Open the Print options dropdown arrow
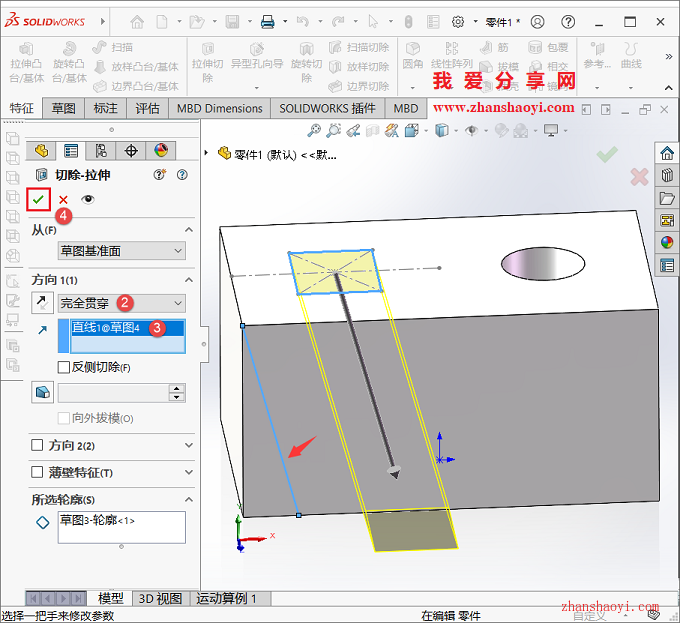This screenshot has width=680, height=623. click(x=285, y=21)
